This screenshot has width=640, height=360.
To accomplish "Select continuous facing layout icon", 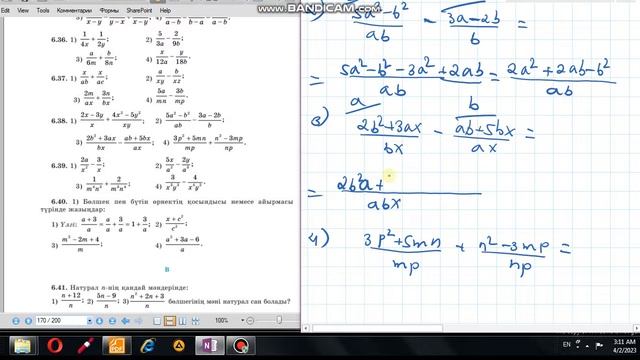I will [x=195, y=321].
